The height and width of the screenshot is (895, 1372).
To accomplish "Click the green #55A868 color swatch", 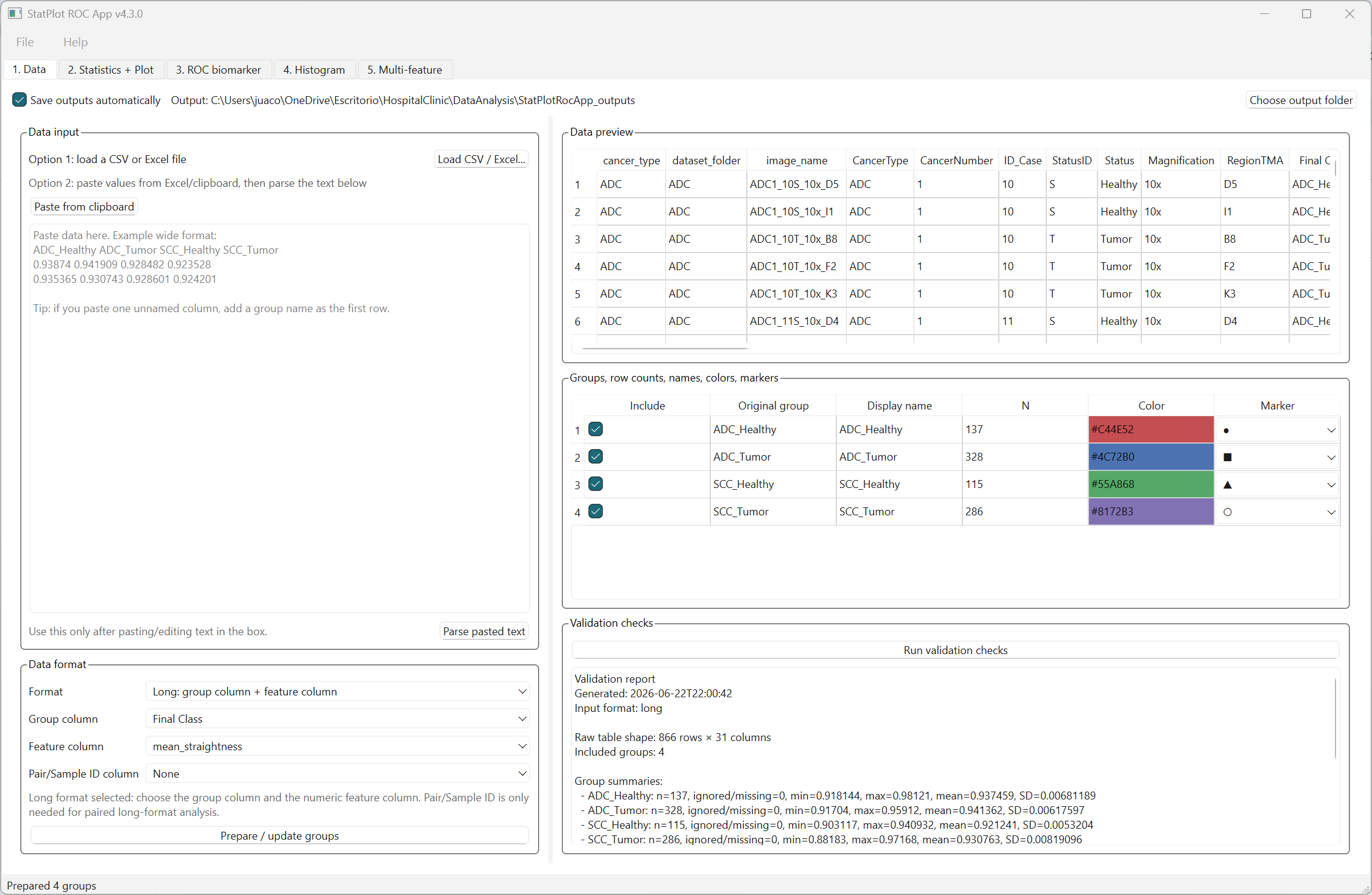I will pos(1151,484).
